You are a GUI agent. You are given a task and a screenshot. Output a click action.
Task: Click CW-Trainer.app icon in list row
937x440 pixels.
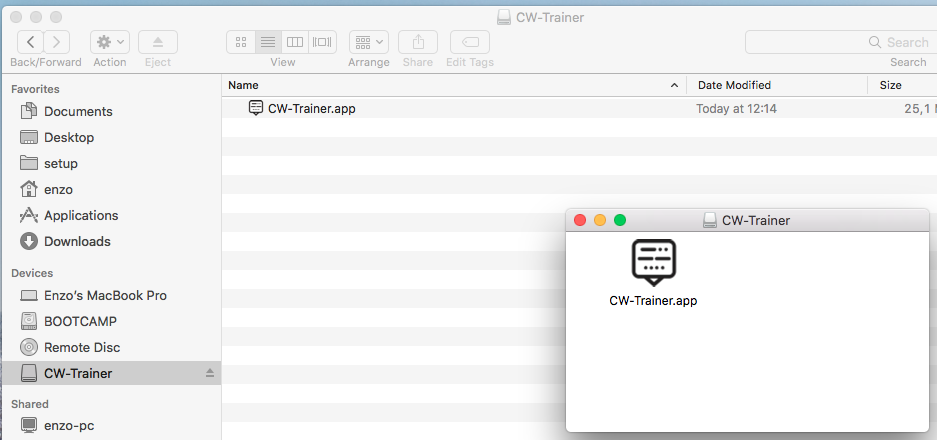256,108
